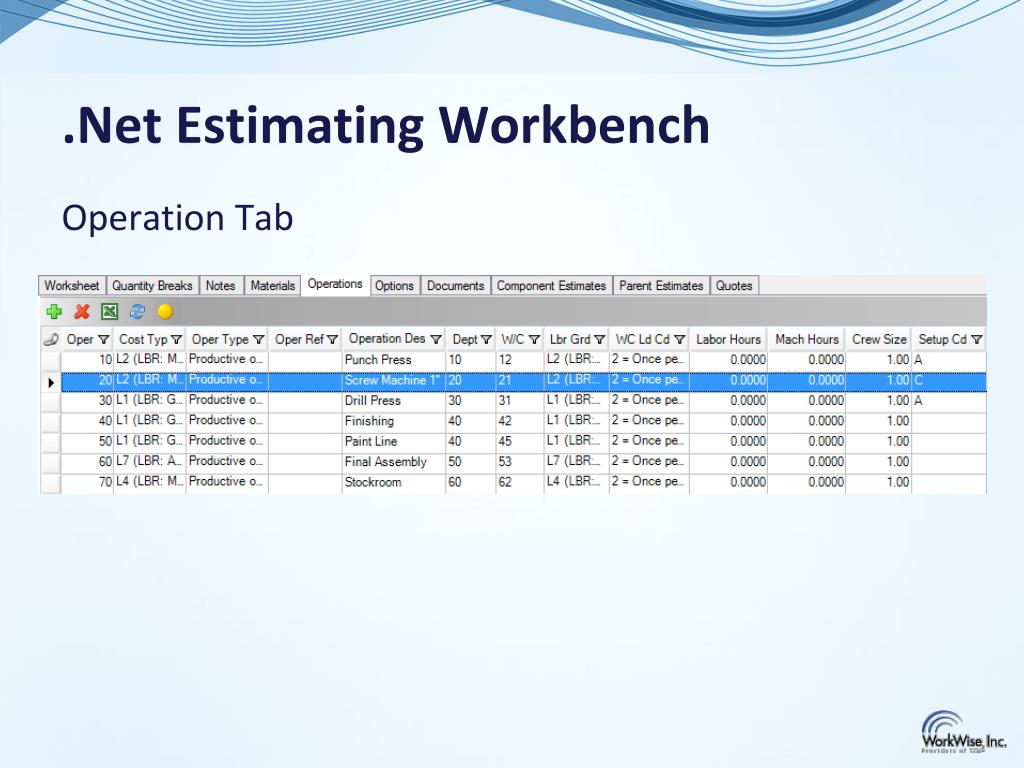Screen dimensions: 1024x768
Task: Switch to the Quotes tab
Action: [734, 285]
